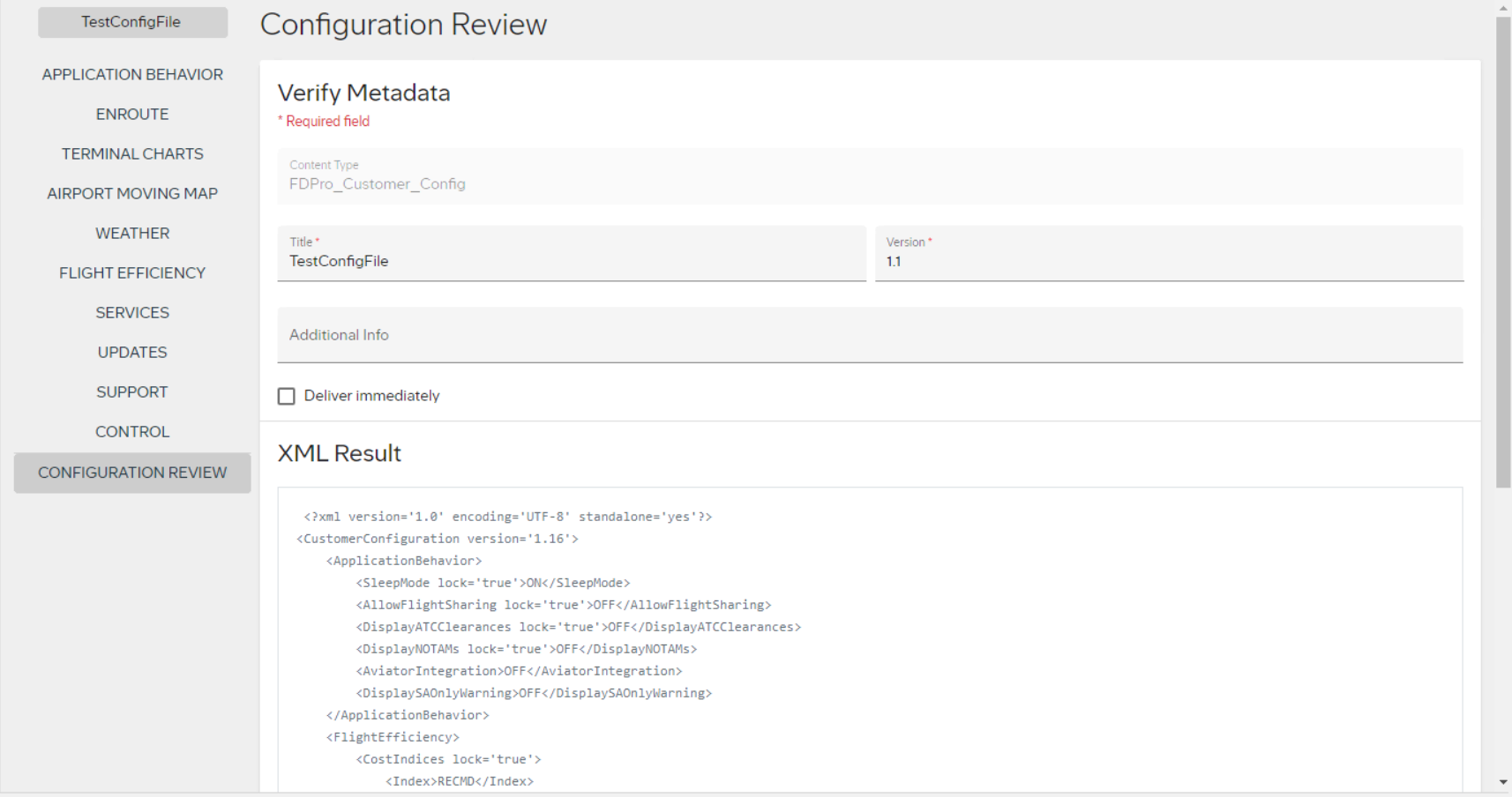Click the scrollbar up arrow

click(x=1503, y=7)
